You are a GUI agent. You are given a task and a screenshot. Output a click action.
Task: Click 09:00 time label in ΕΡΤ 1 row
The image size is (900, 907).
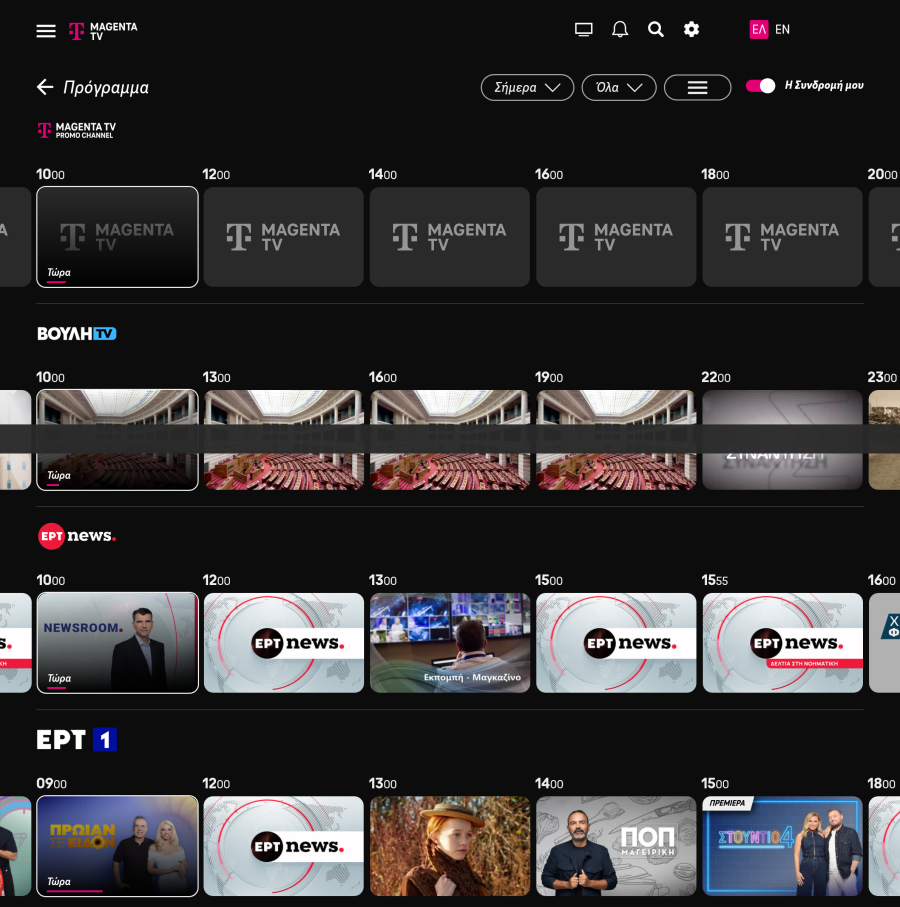[x=51, y=784]
